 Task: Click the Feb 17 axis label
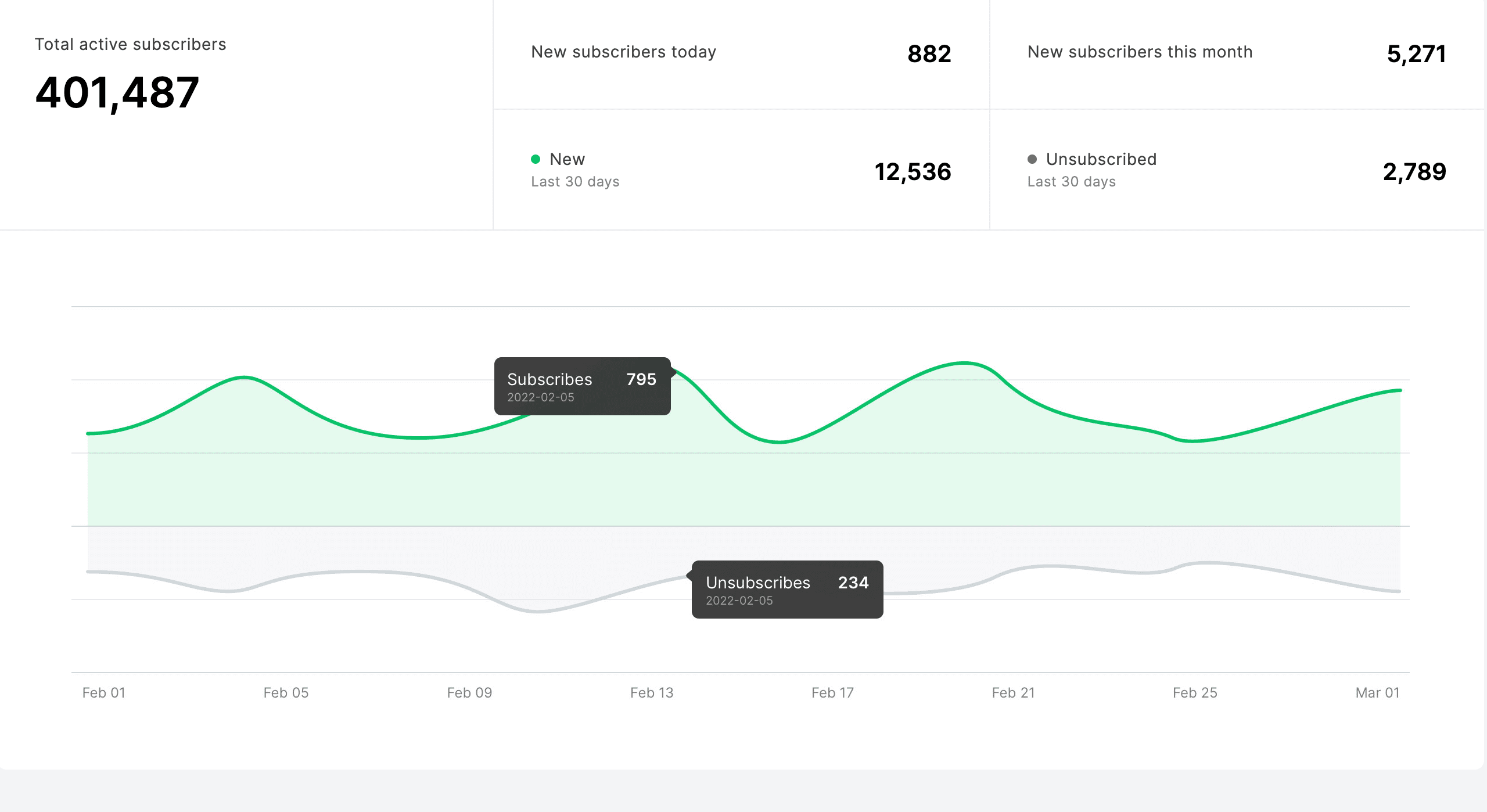point(832,693)
